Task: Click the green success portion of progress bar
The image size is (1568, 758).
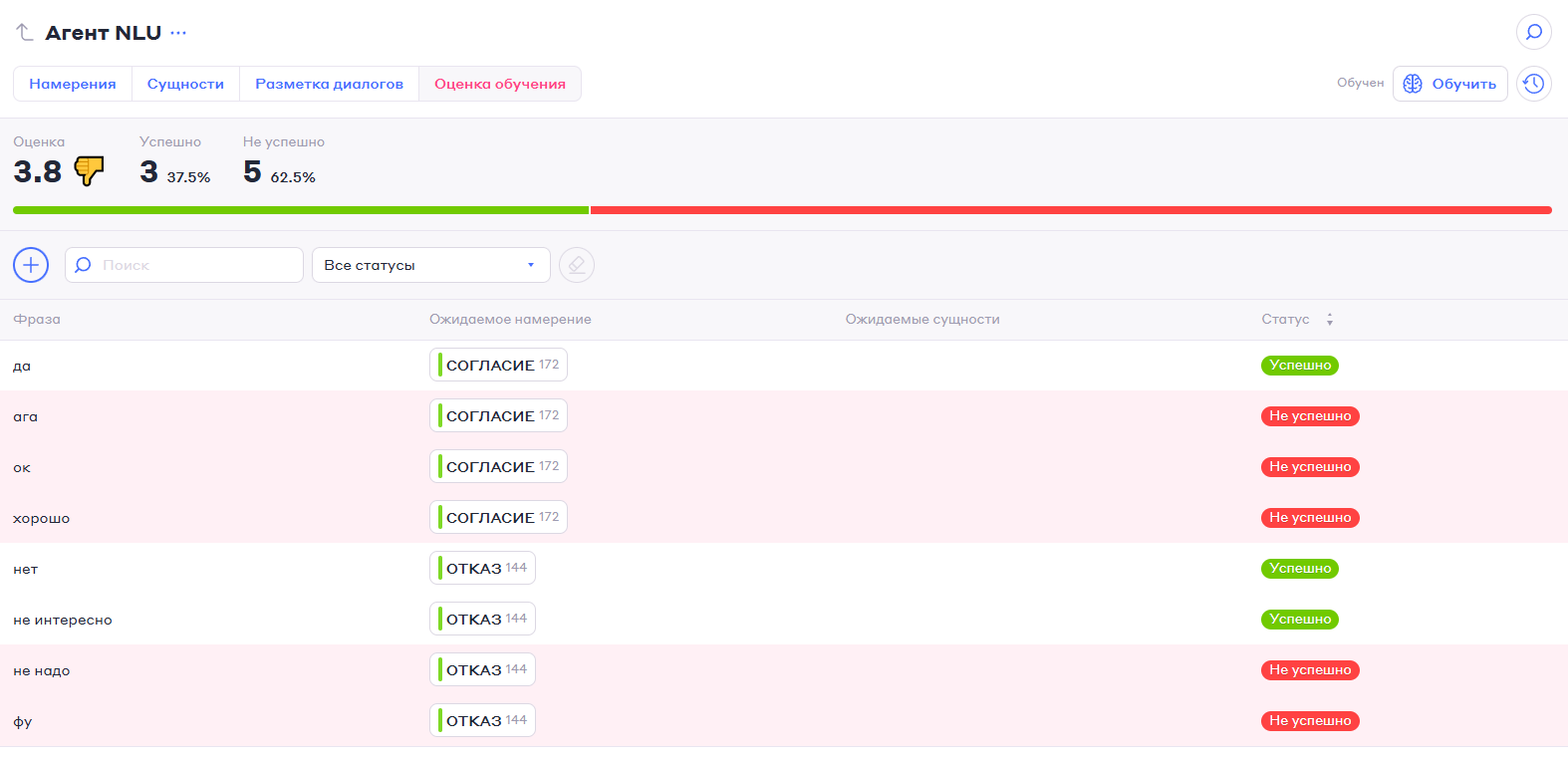Action: (299, 210)
